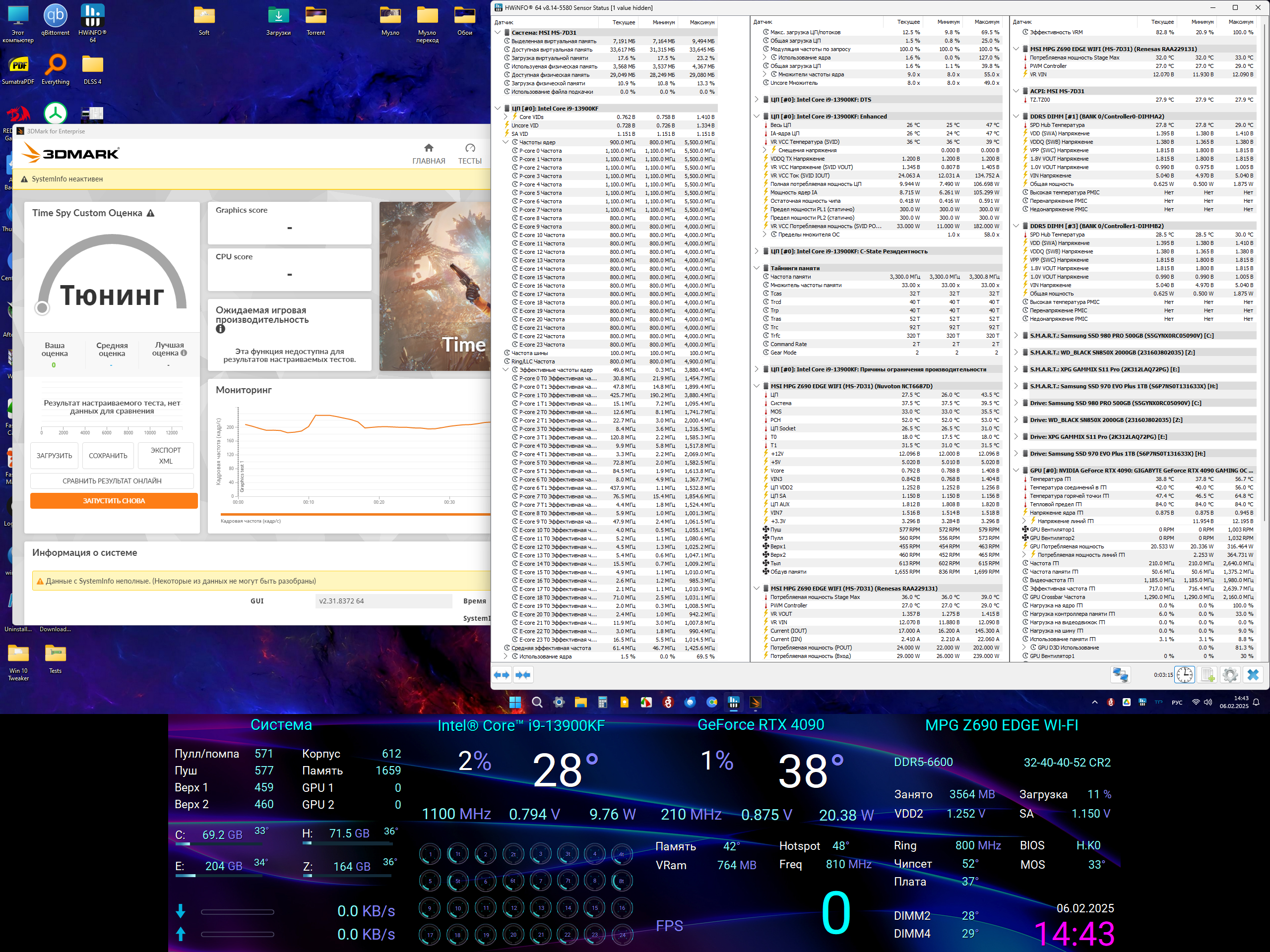Click ЭКСПОРТ XML button
The width and height of the screenshot is (1270, 952).
click(165, 456)
